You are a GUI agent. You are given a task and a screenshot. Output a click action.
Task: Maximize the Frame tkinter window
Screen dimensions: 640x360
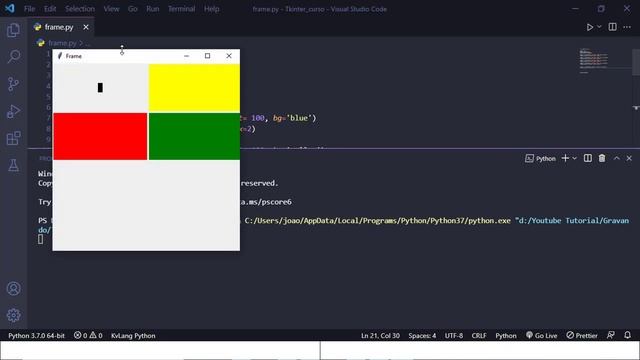207,56
